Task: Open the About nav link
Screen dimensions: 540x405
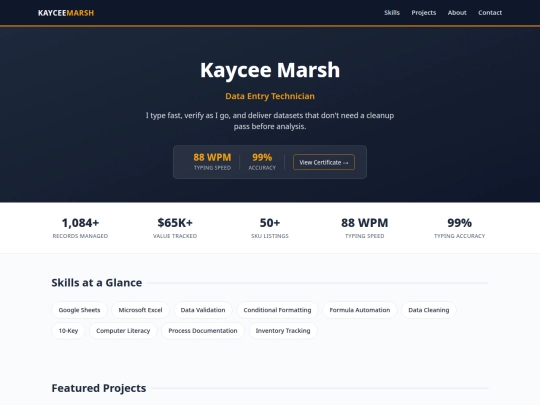Action: coord(457,13)
